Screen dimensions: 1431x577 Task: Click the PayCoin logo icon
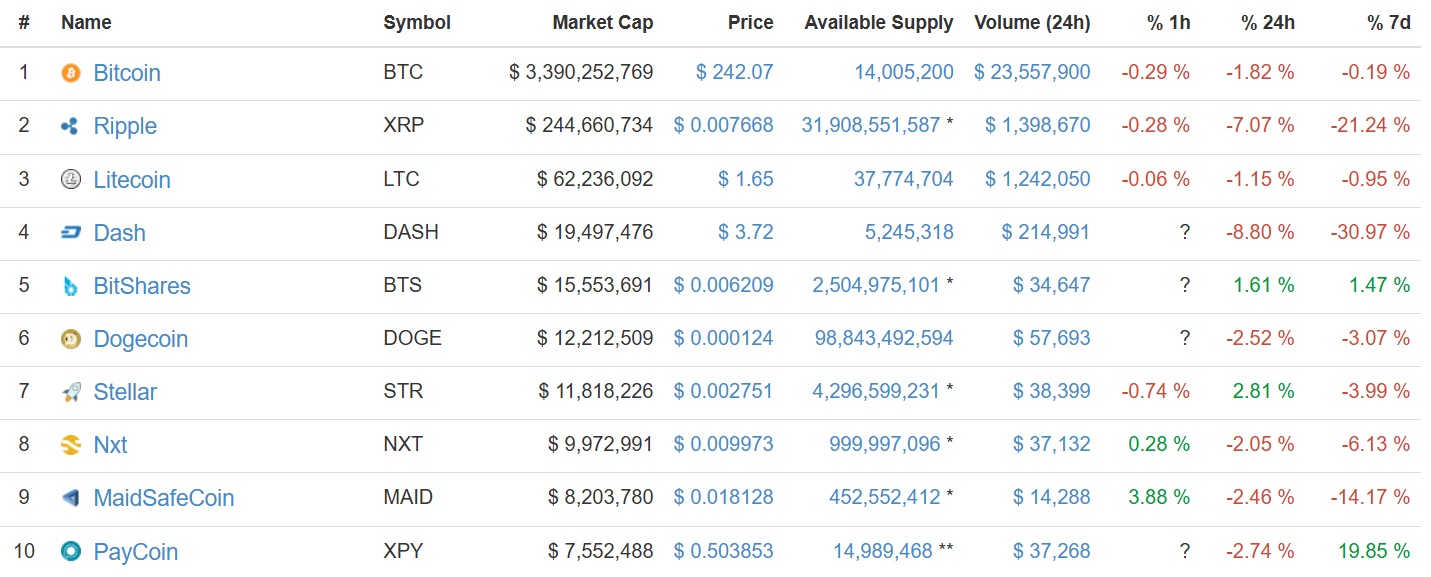tap(70, 551)
